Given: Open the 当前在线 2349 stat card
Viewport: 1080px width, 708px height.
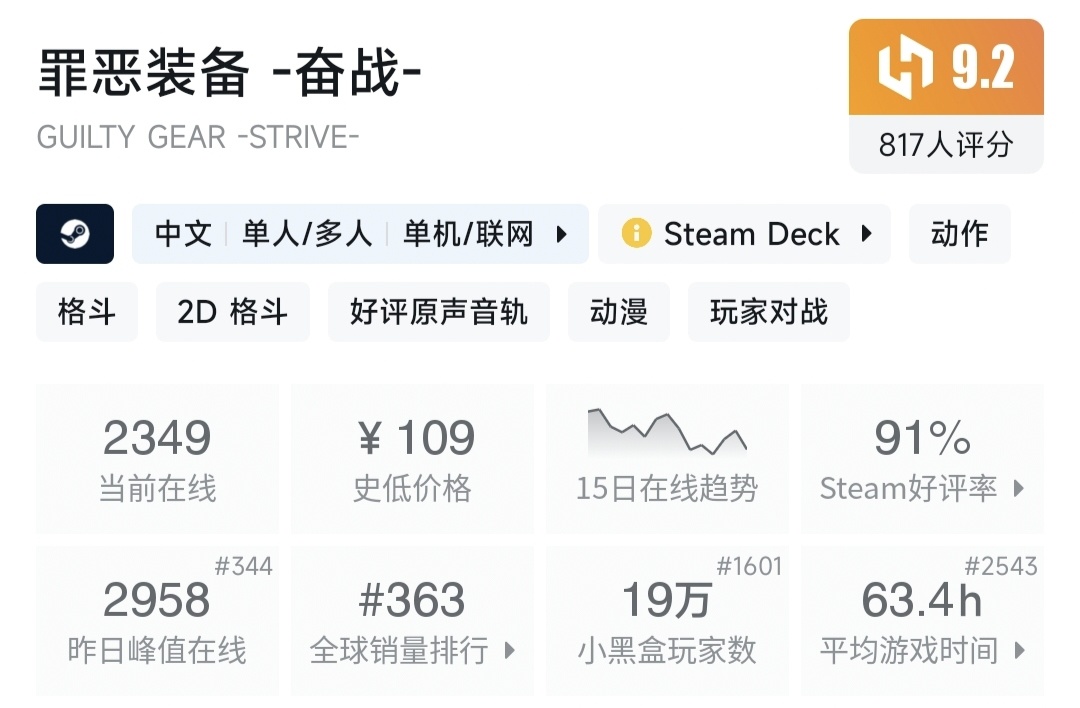Looking at the screenshot, I should [x=158, y=459].
